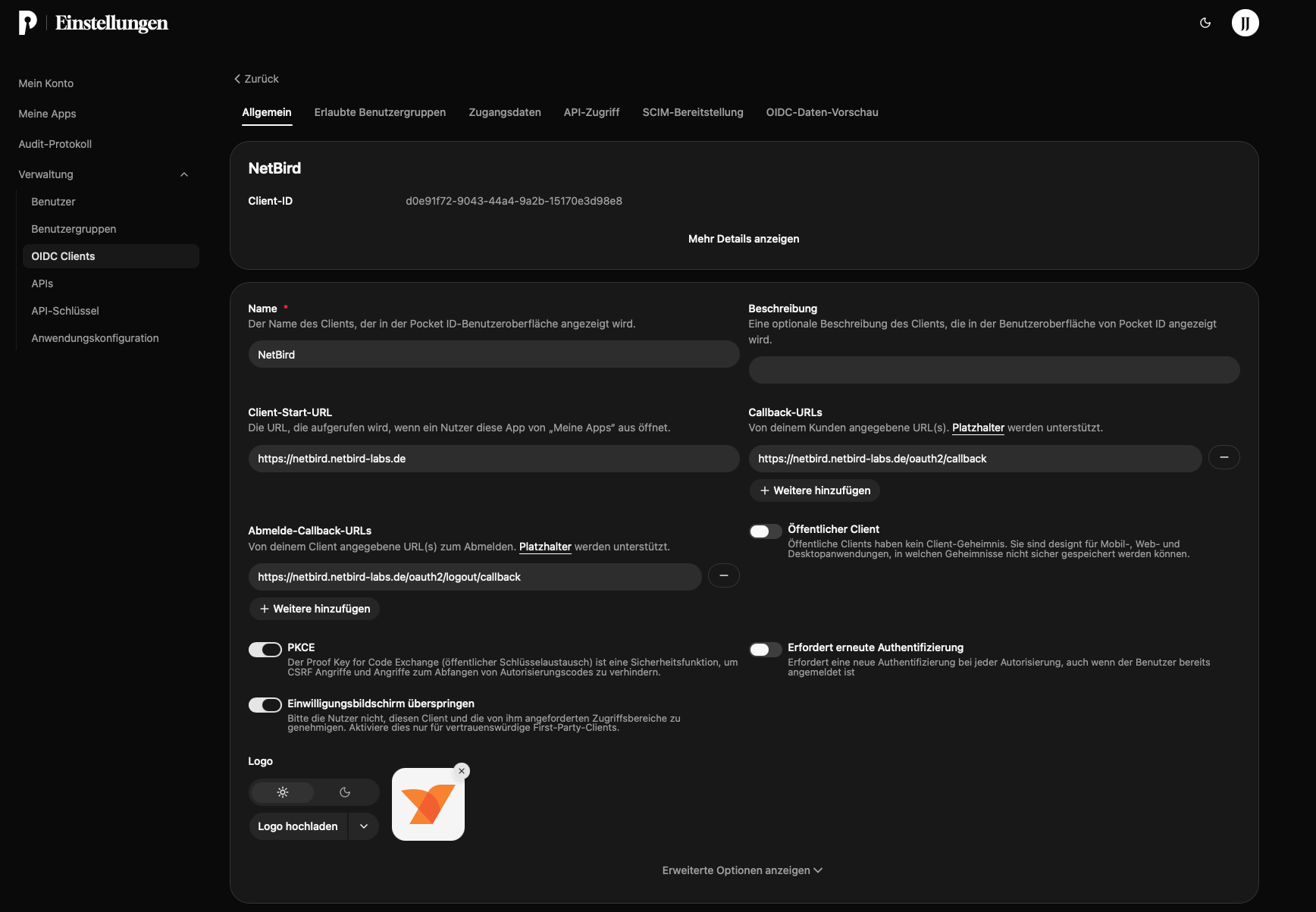The height and width of the screenshot is (912, 1316).
Task: Switch to the Zugangsdaten tab
Action: 505,112
